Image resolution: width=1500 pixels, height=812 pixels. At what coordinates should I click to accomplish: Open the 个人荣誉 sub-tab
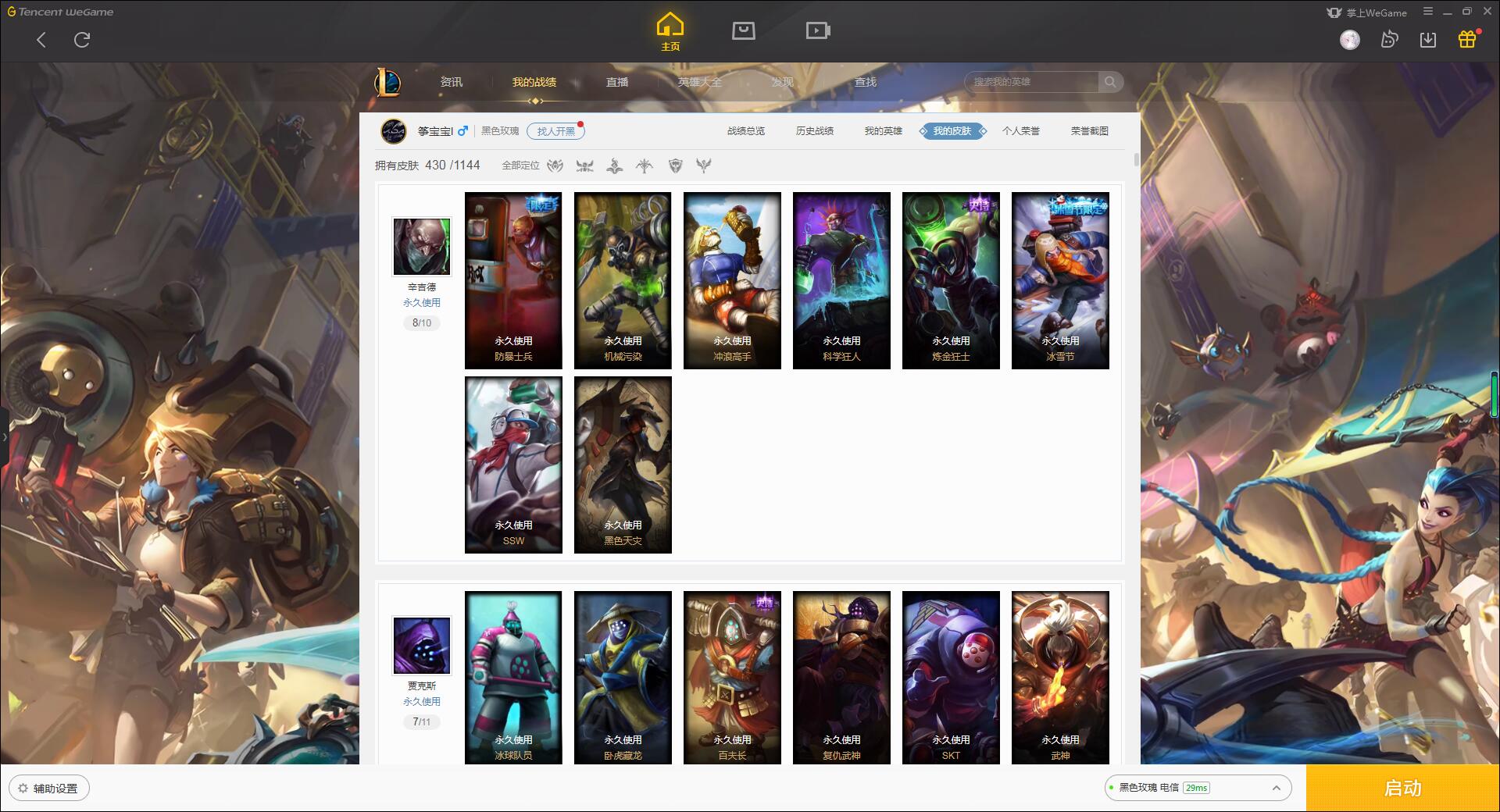pyautogui.click(x=1021, y=131)
